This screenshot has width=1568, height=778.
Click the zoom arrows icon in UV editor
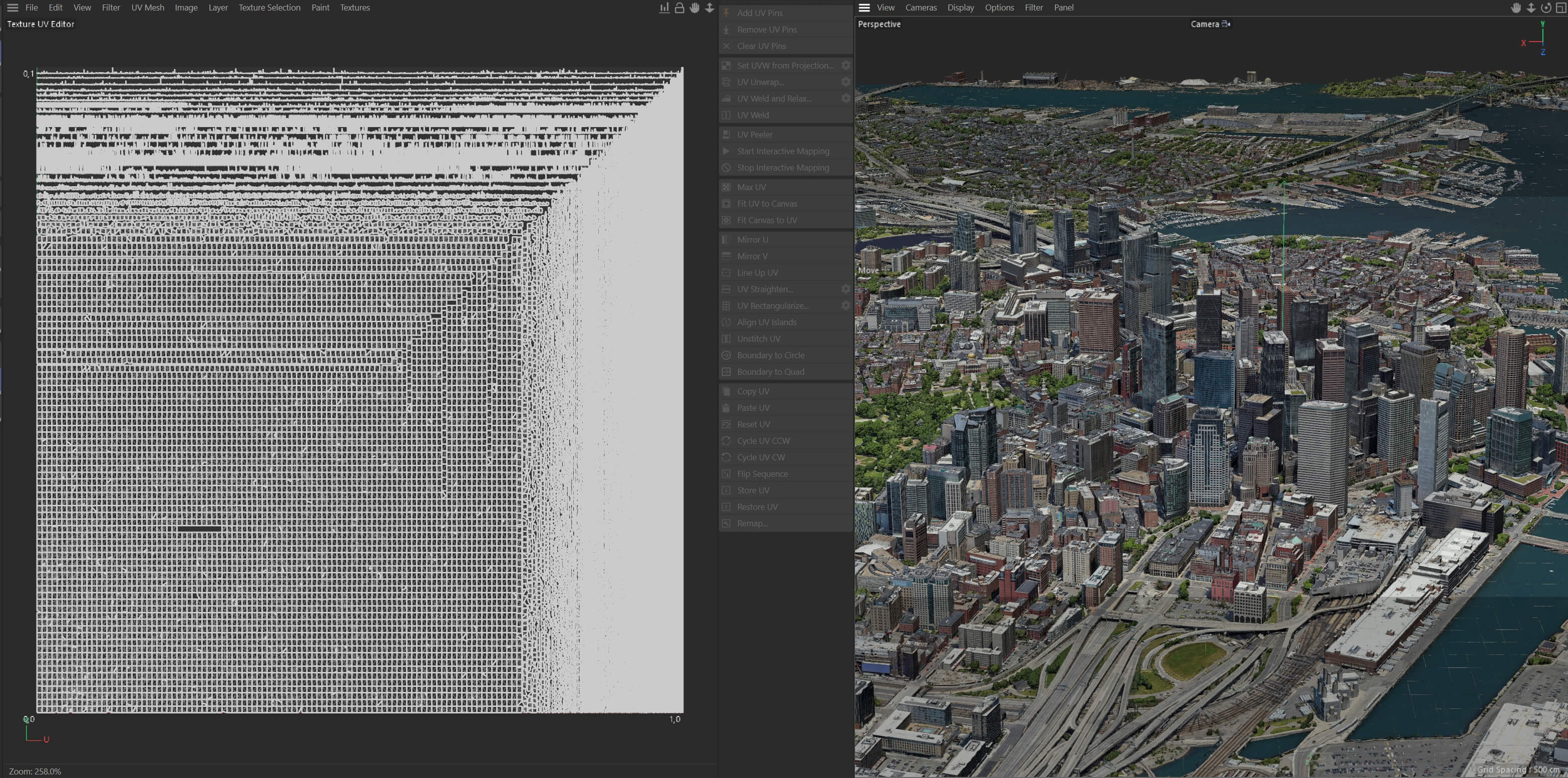point(710,8)
